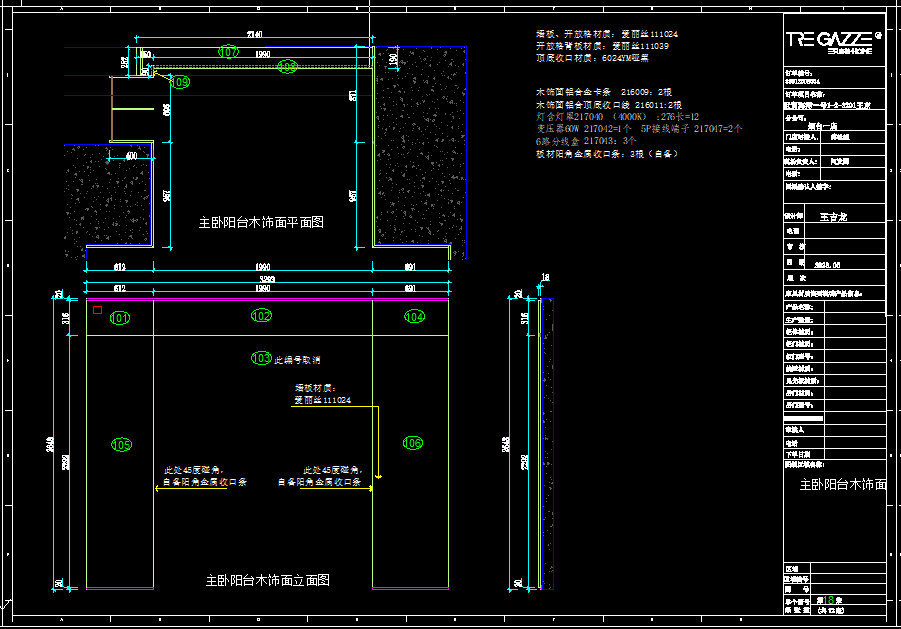Click the 18 thickness dimension on side view
901x629 pixels.
(545, 277)
